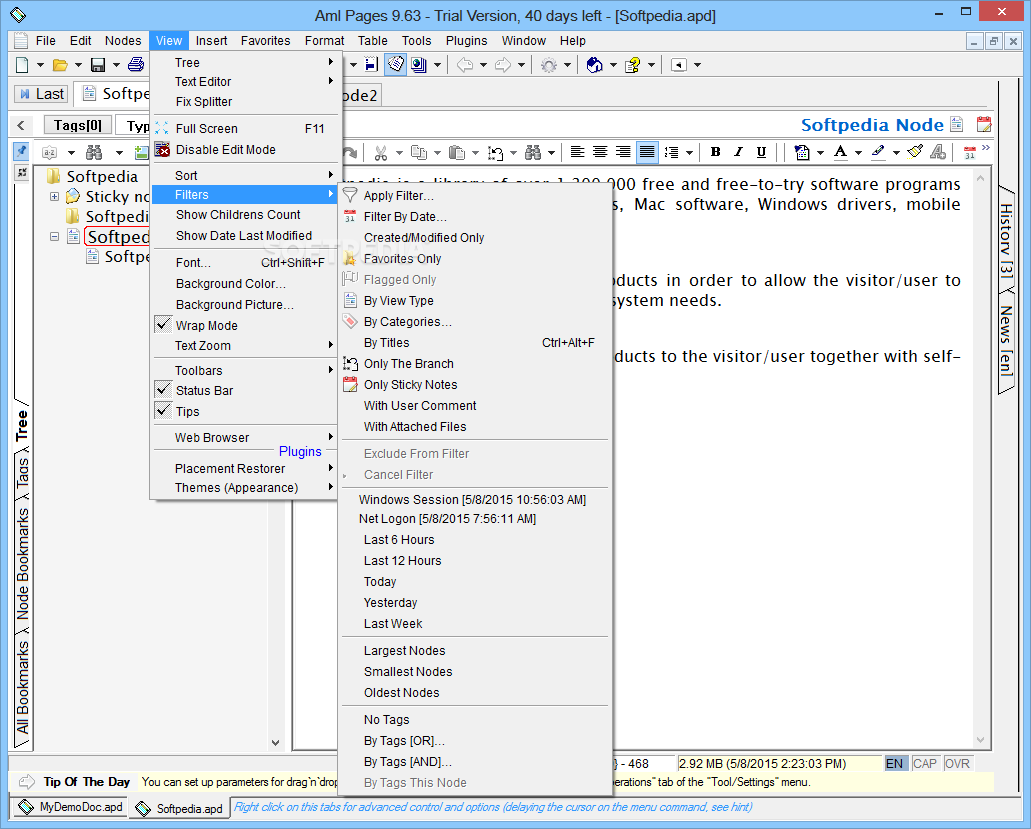Justify text alignment icon
Screen dimensions: 1031x829
pos(647,153)
